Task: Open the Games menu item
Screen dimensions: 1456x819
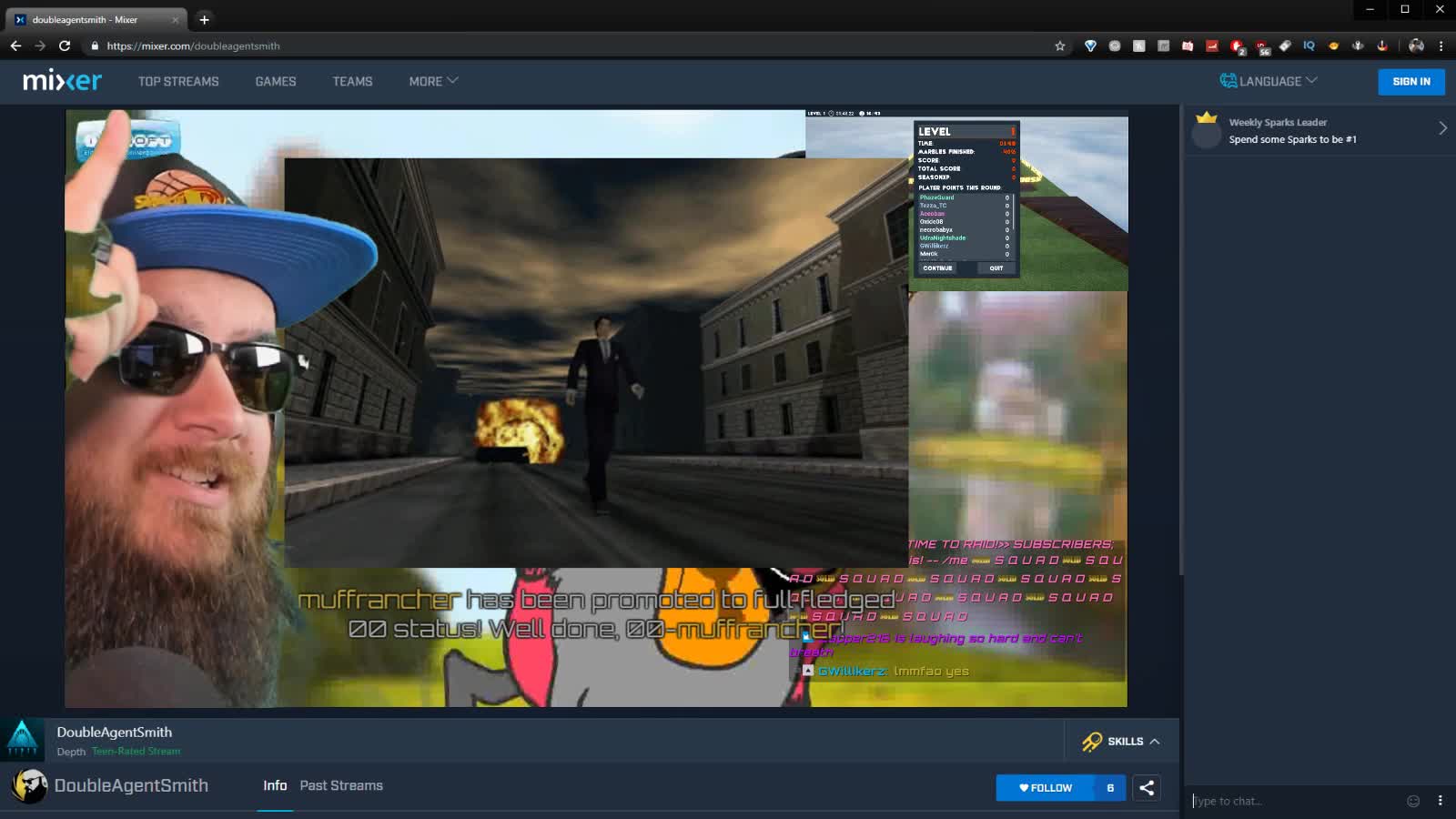Action: (x=276, y=81)
